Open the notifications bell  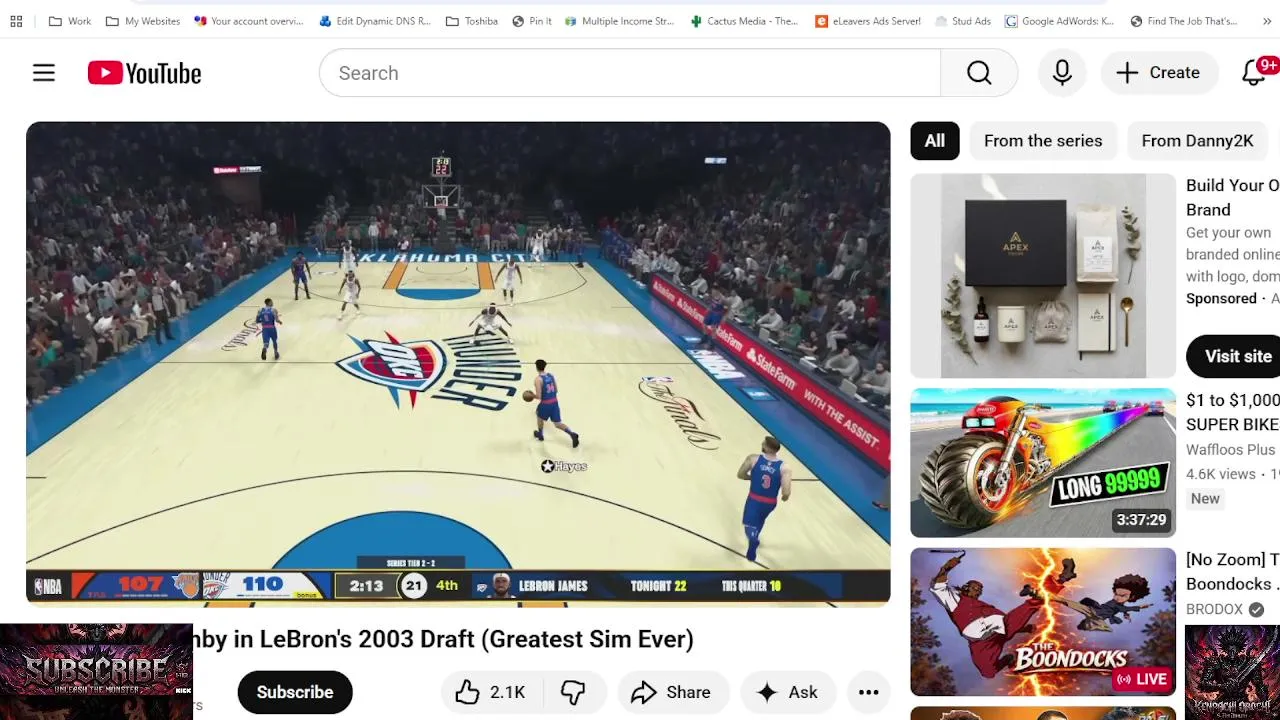(x=1254, y=73)
